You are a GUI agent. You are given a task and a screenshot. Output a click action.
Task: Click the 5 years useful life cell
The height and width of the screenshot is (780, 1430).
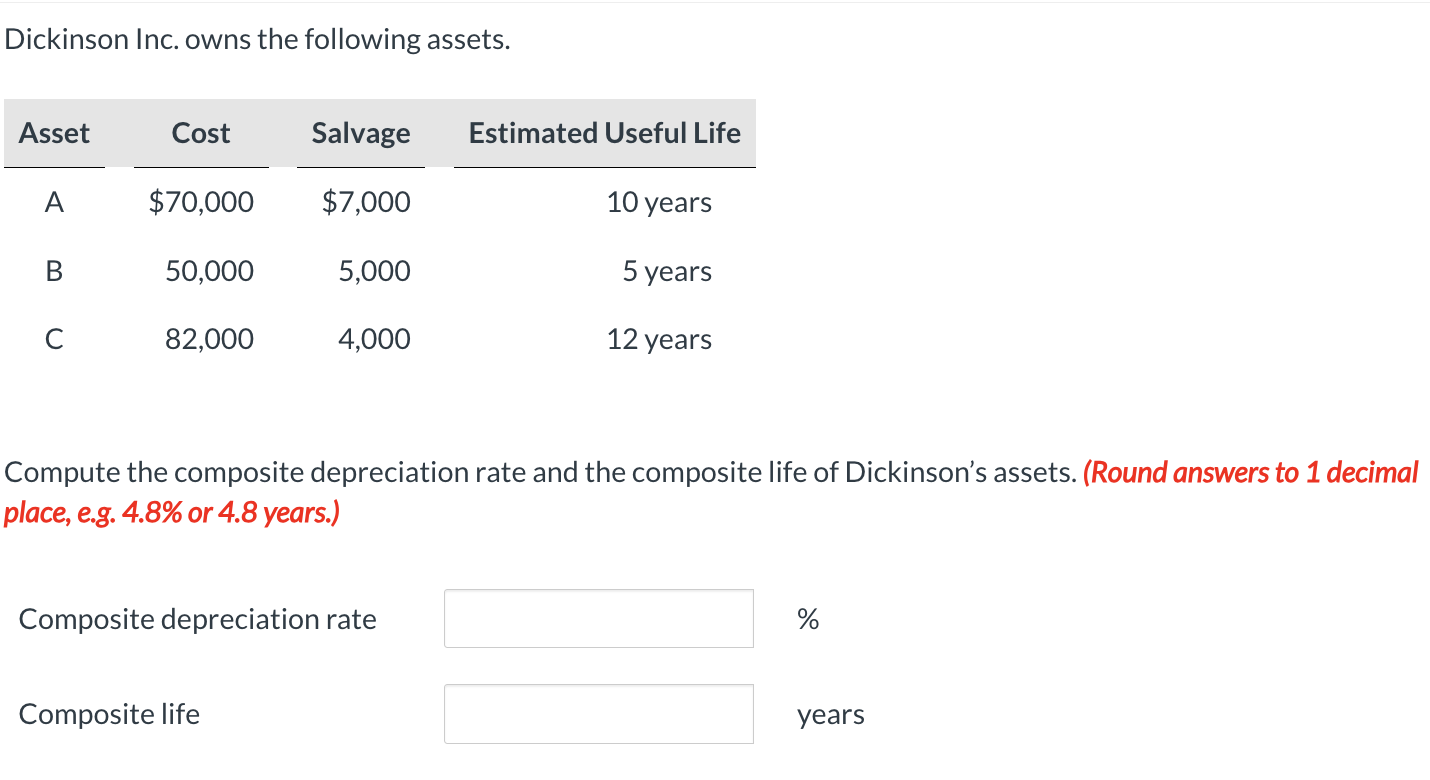(667, 270)
